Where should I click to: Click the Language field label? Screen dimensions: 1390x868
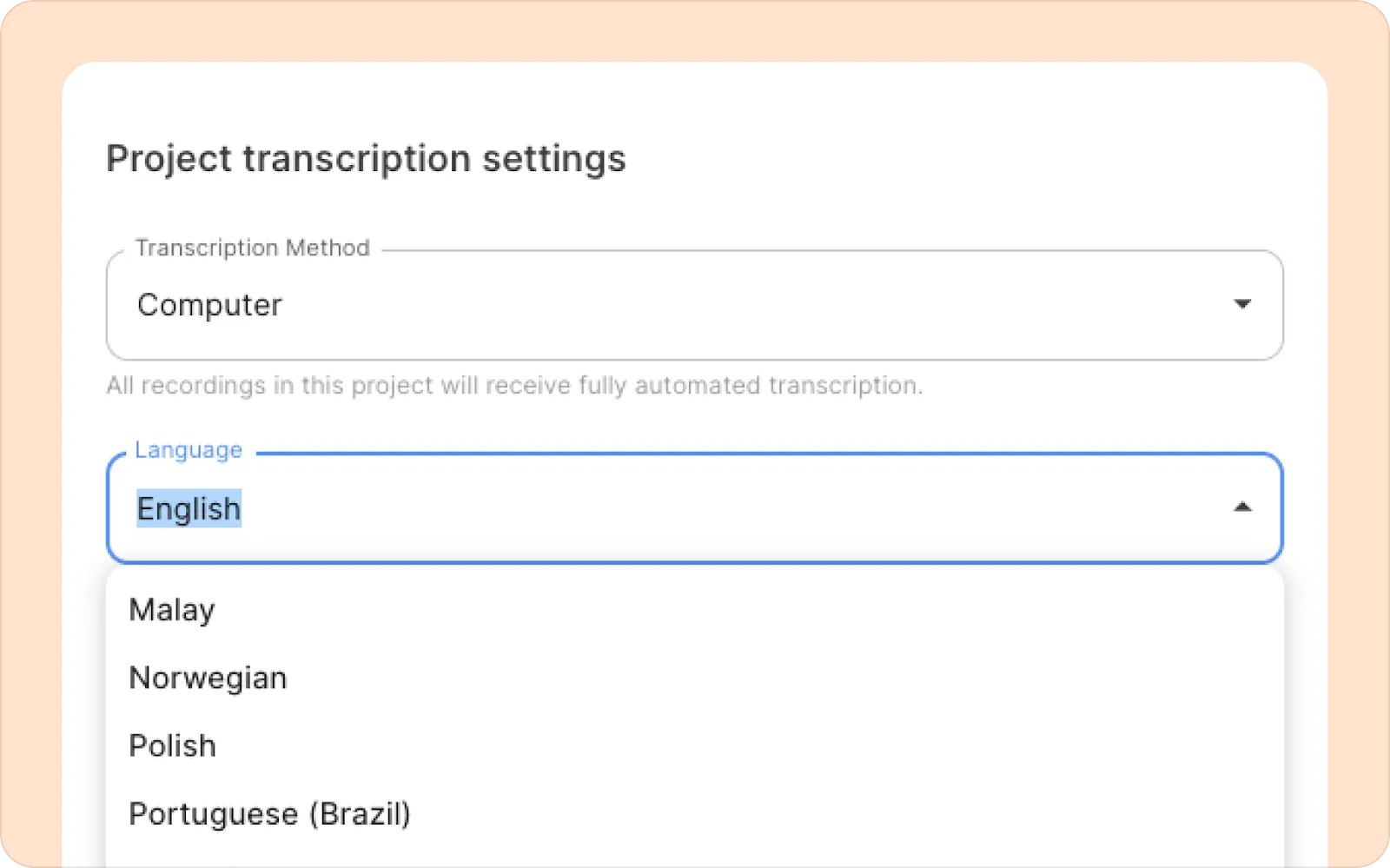point(189,450)
